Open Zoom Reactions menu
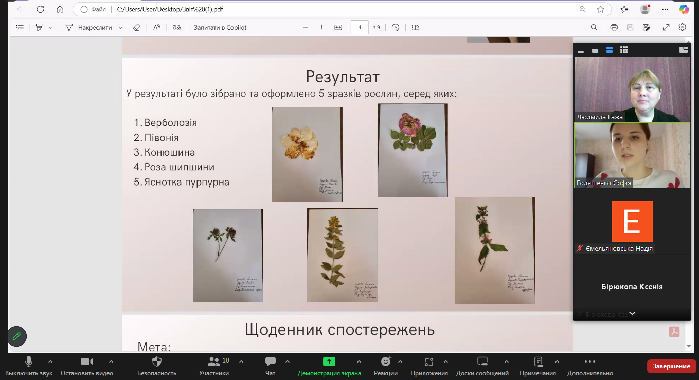The width and height of the screenshot is (699, 380). point(386,366)
